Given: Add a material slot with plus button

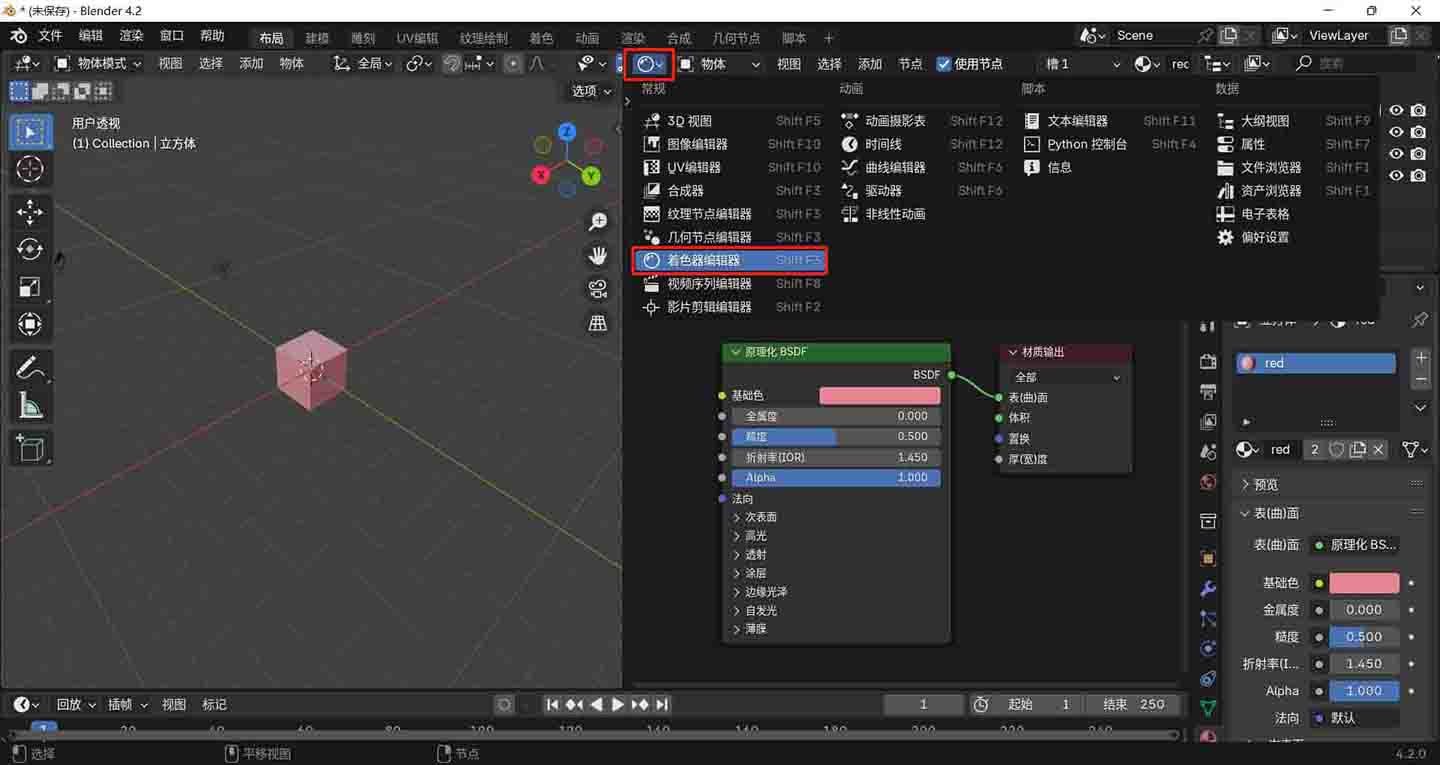Looking at the screenshot, I should tap(1421, 357).
